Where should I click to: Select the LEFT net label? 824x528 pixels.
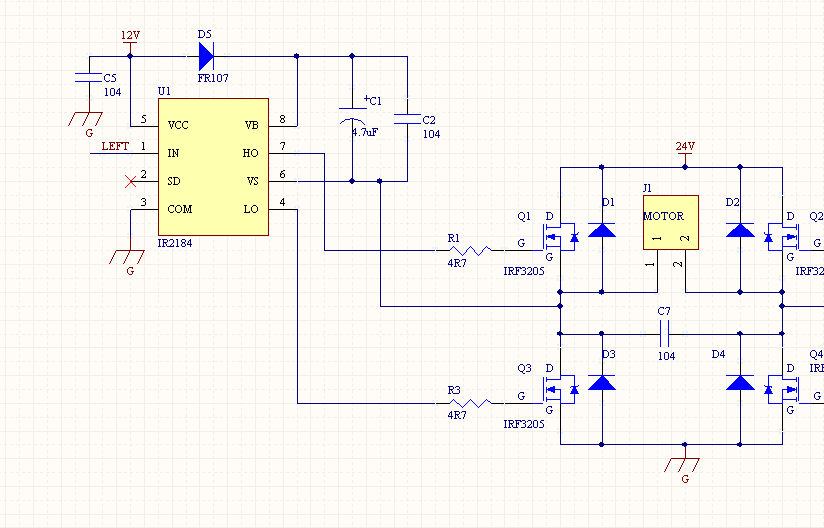(x=115, y=146)
